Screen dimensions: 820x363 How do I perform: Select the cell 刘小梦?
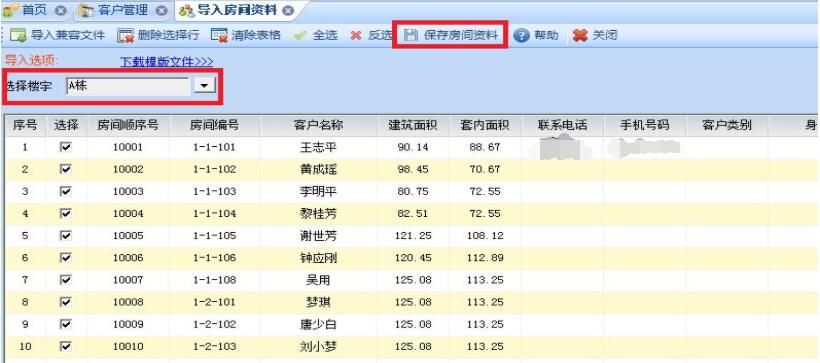click(x=318, y=346)
